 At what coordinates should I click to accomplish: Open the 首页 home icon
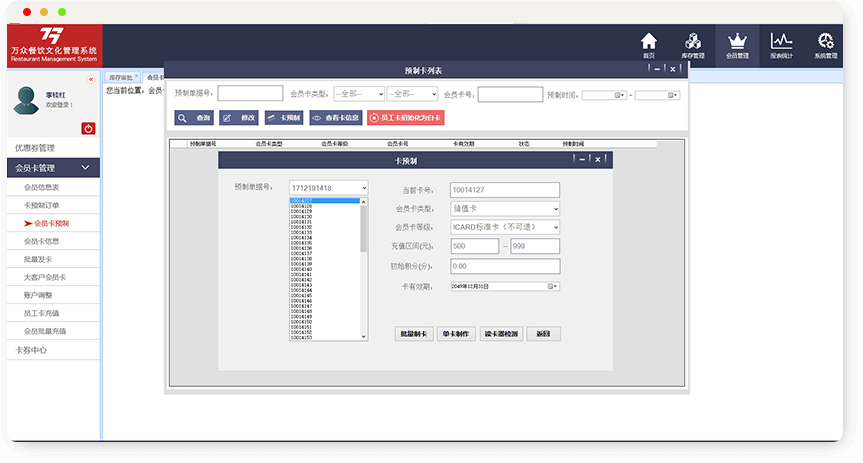tap(649, 45)
